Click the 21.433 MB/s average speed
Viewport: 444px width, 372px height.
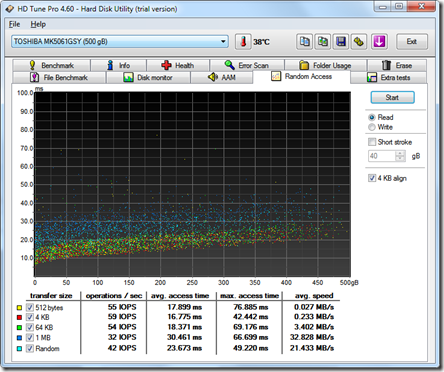pyautogui.click(x=312, y=348)
